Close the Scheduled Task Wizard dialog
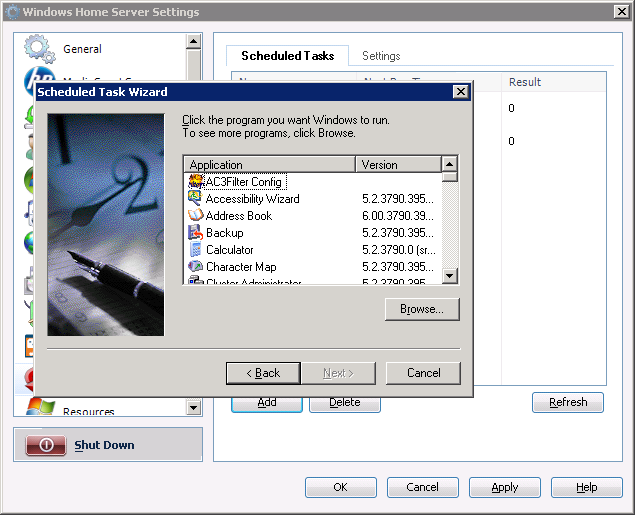 [x=461, y=92]
